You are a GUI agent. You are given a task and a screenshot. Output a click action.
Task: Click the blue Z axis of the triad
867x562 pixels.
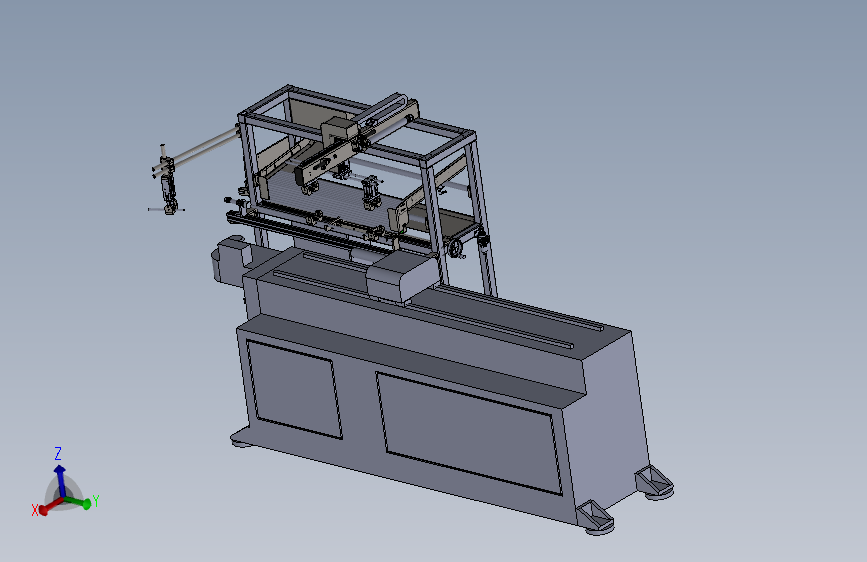coord(60,481)
